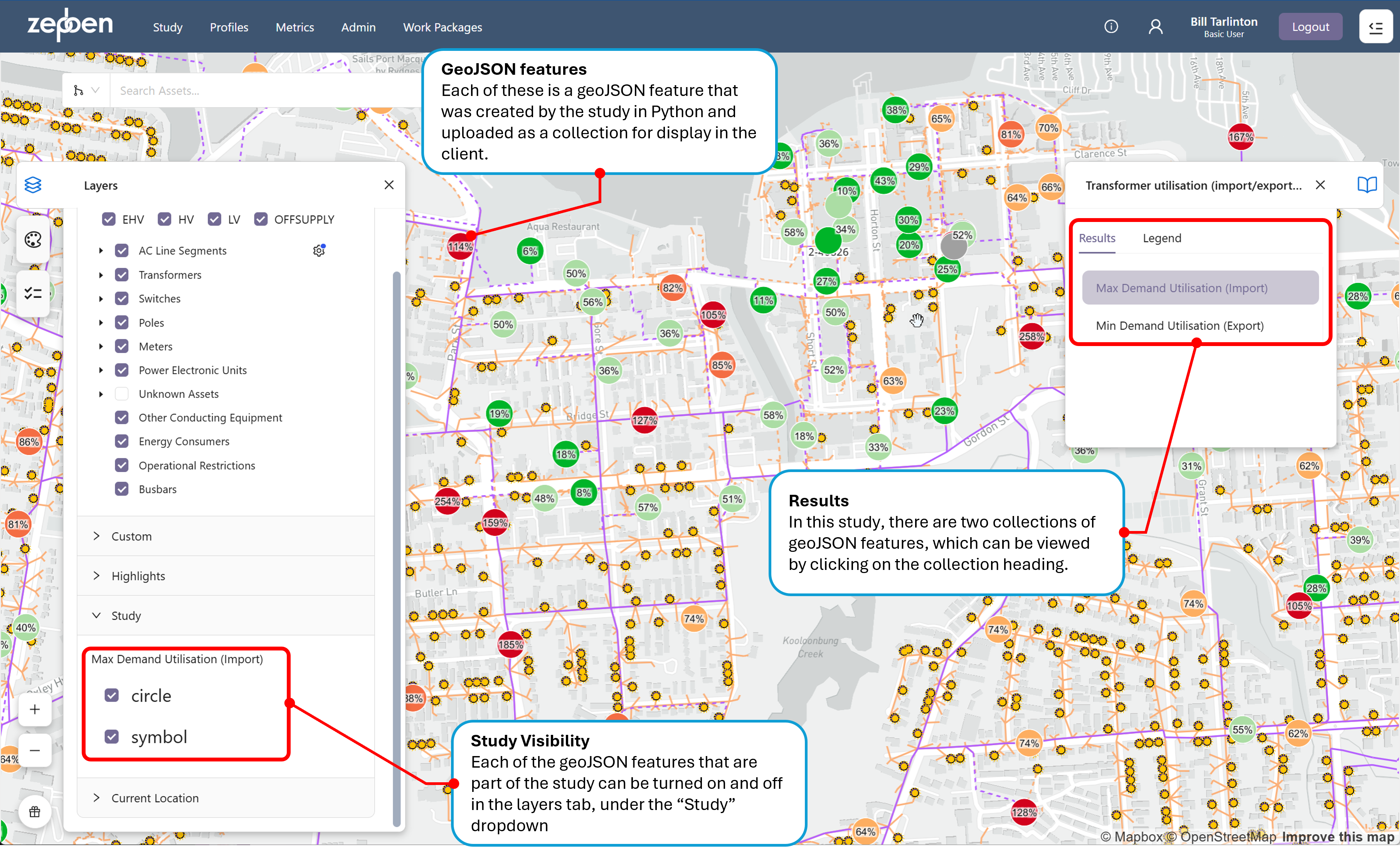Open the checklist panel icon

33,293
